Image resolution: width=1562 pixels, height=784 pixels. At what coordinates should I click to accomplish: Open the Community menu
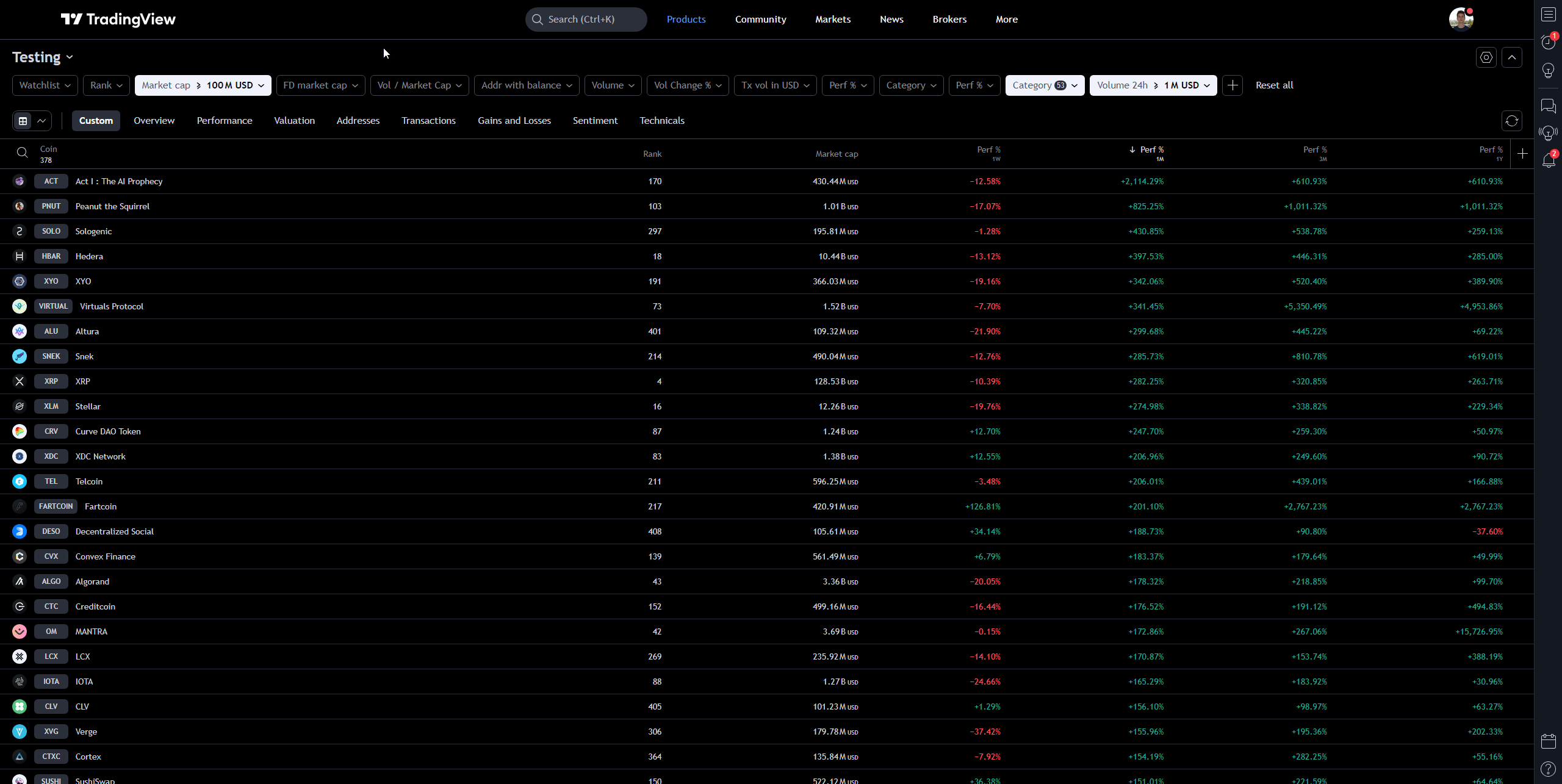point(761,20)
